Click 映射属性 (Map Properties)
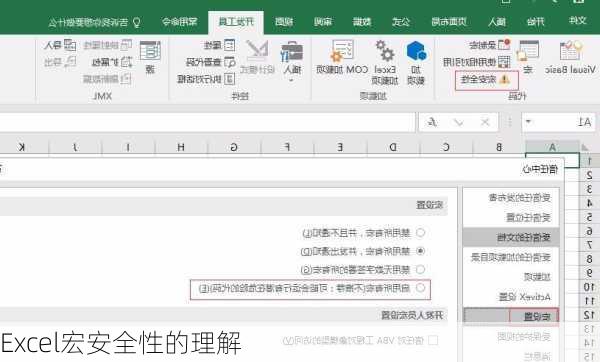Viewport: 600px width, 362px height. (108, 45)
